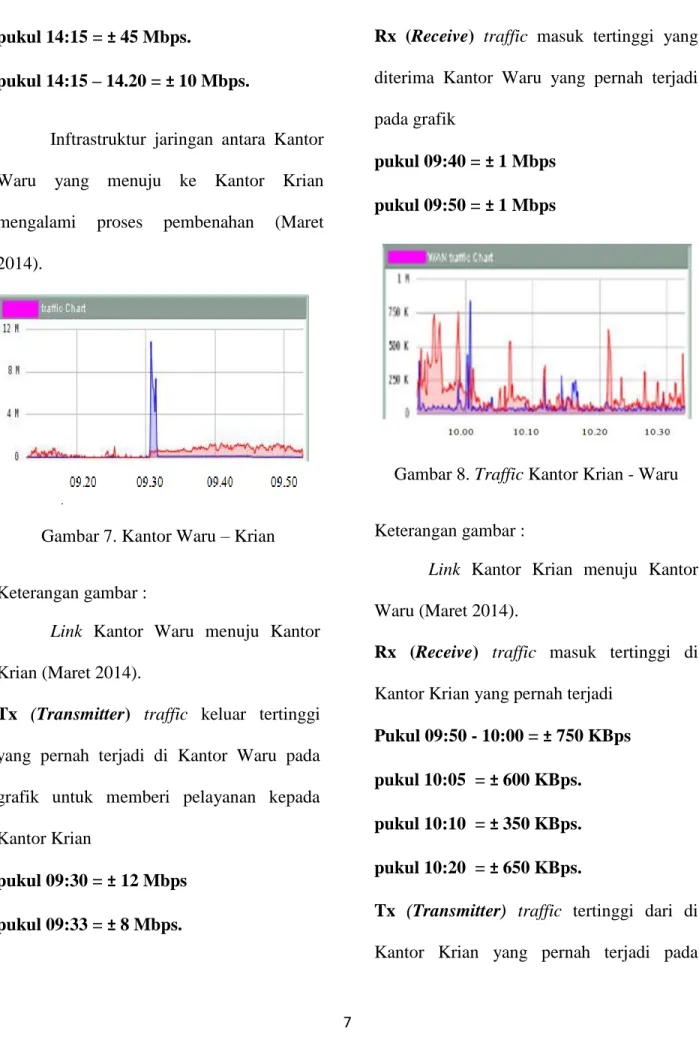
Task: Click the '8 M' y-axis label
Action: click(x=13, y=370)
